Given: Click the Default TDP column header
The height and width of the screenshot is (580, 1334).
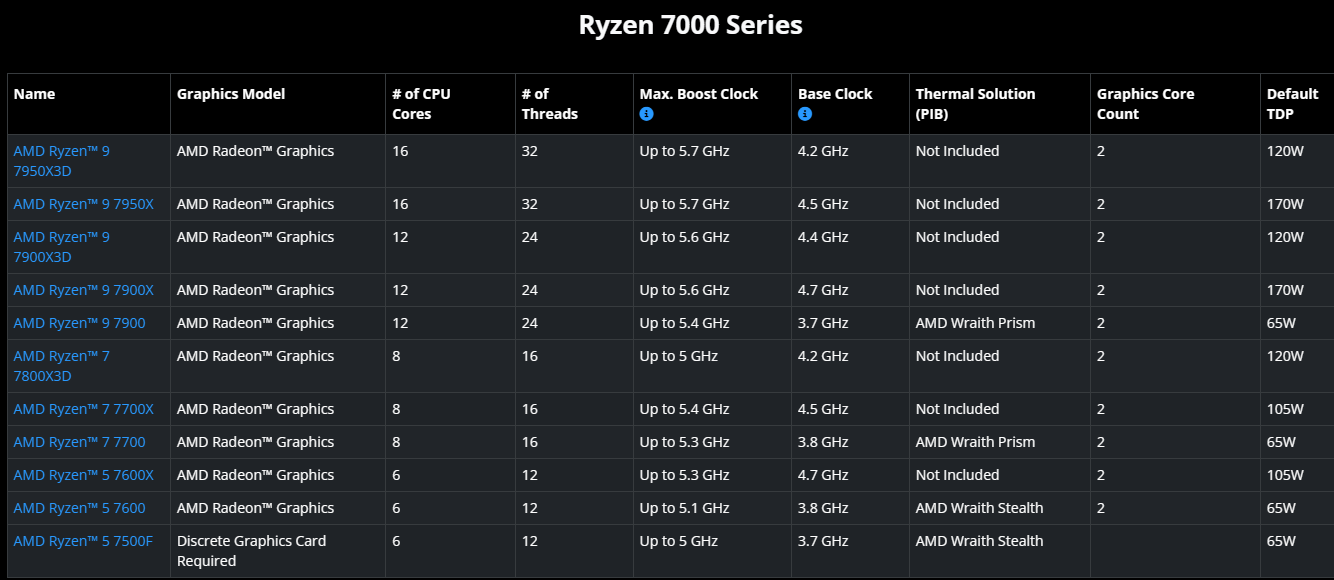Looking at the screenshot, I should [x=1292, y=104].
